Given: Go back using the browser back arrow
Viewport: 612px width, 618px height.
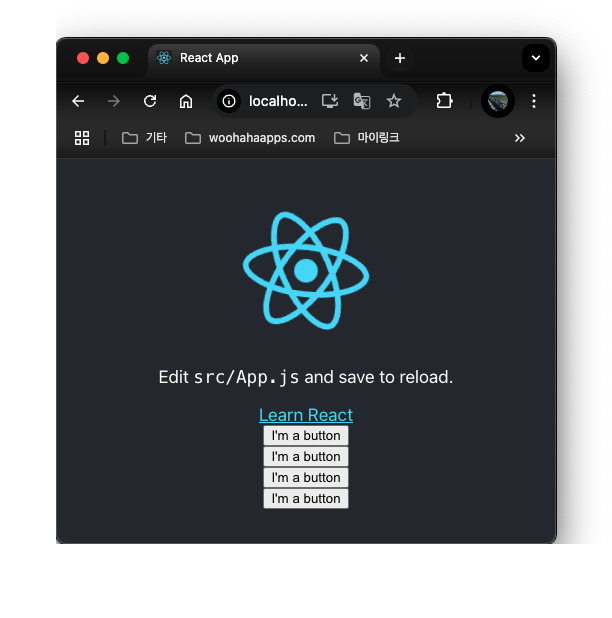Looking at the screenshot, I should 78,101.
